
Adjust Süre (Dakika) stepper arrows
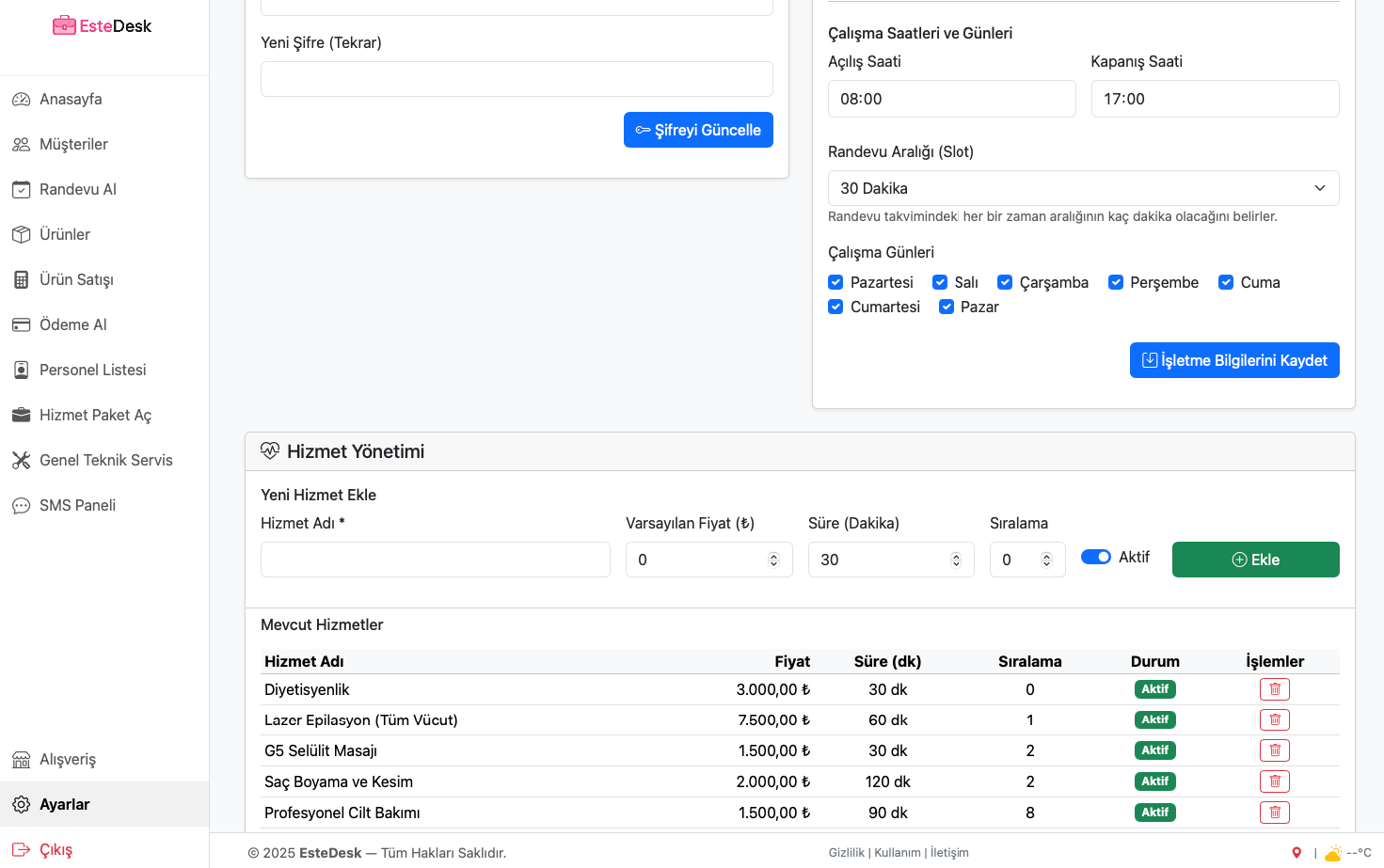tap(955, 560)
